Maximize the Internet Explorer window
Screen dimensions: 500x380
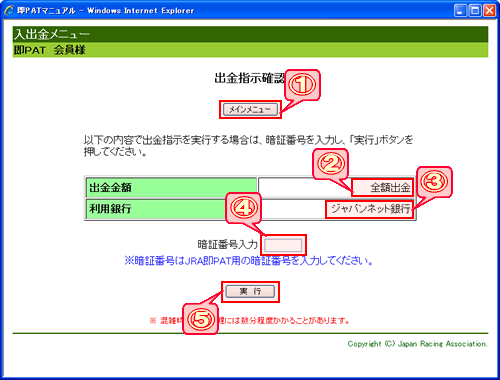(475, 11)
